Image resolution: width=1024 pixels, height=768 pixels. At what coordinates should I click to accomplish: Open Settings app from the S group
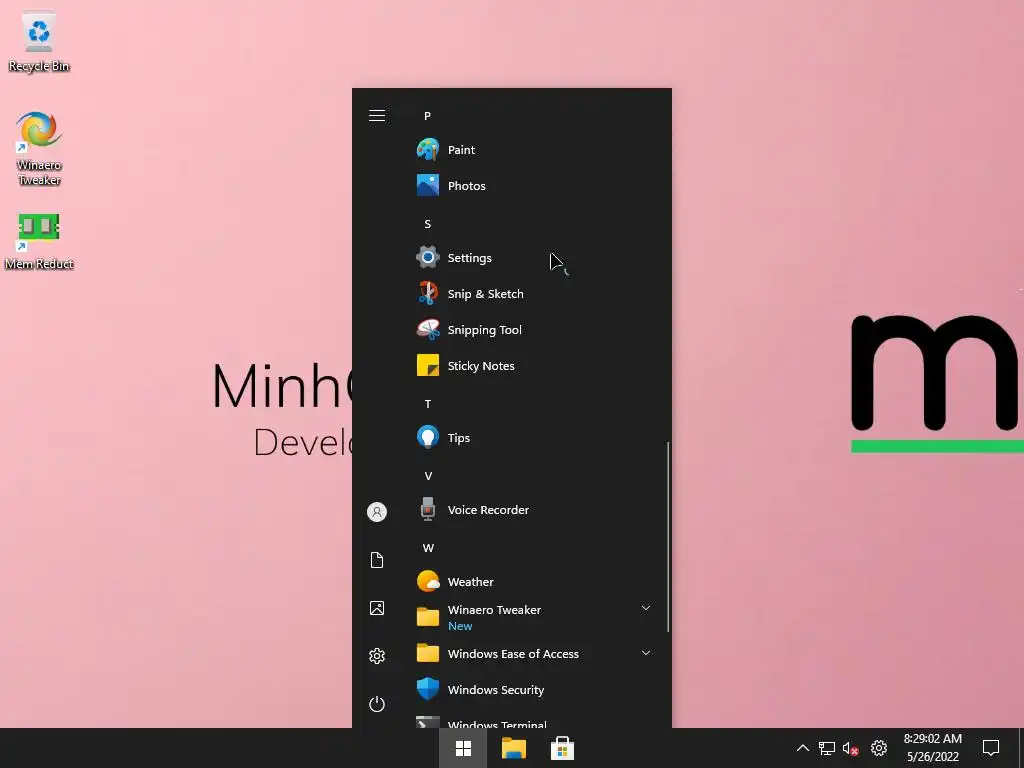click(x=534, y=257)
